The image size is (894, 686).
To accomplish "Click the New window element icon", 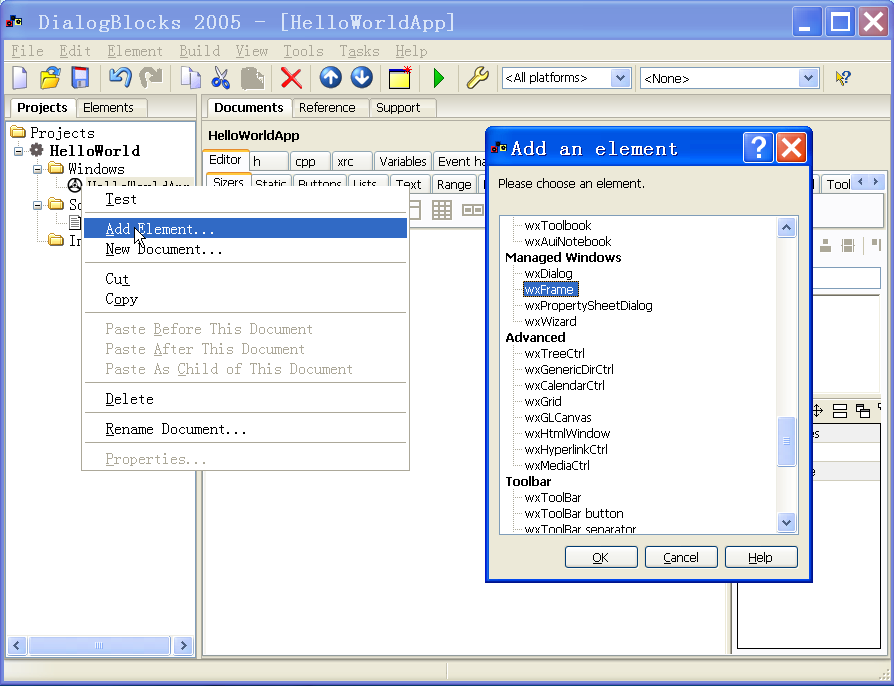I will point(400,78).
